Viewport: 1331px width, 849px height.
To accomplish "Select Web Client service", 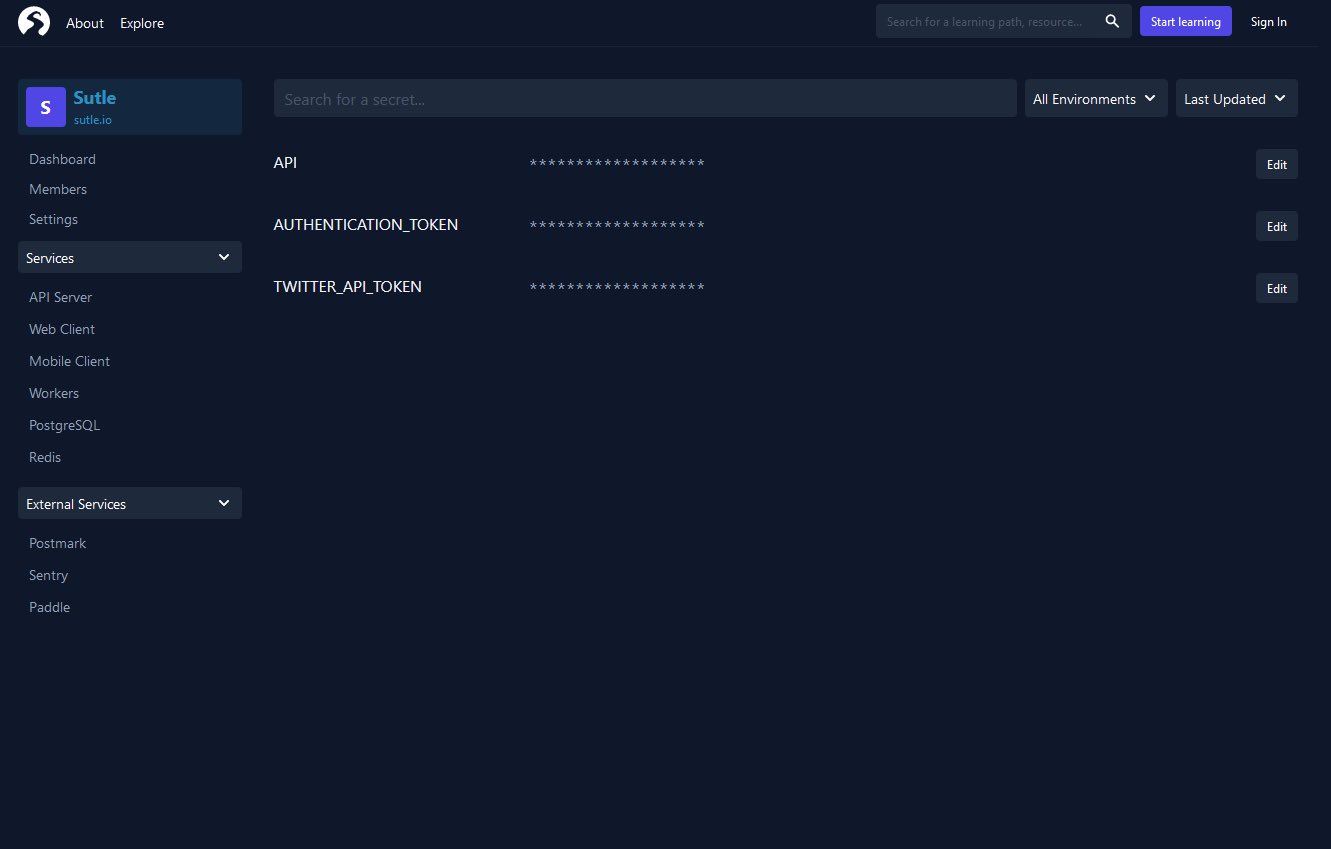I will point(62,329).
